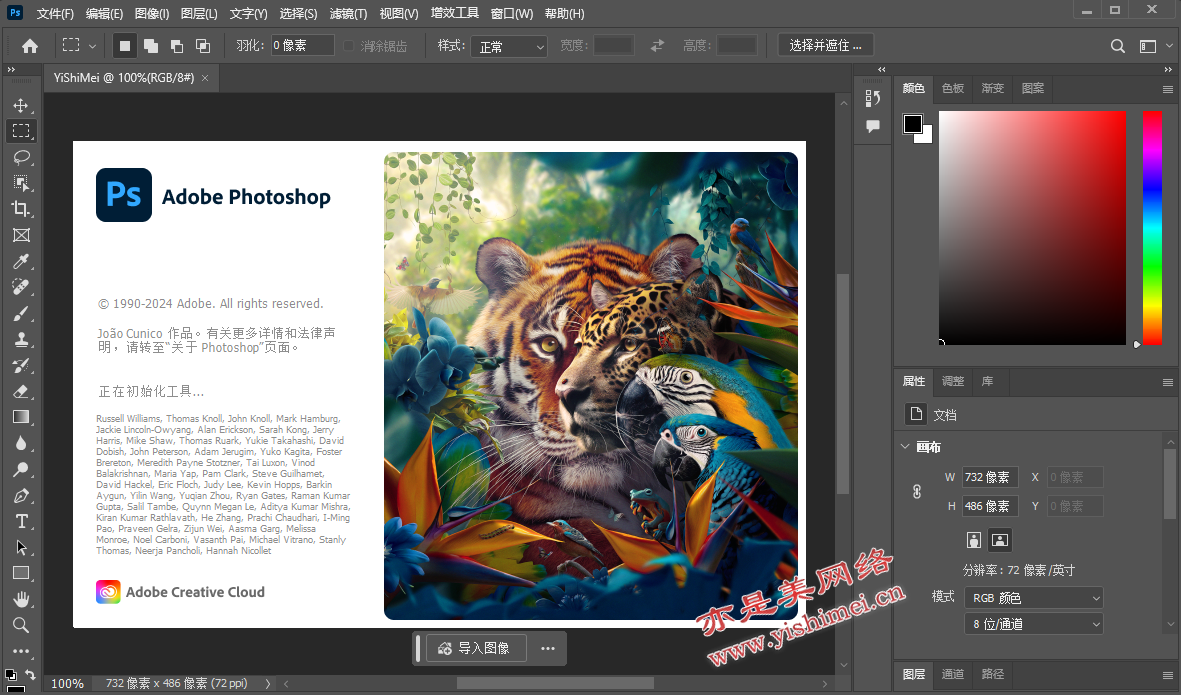
Task: Open more options in contextual task bar
Action: coord(548,648)
